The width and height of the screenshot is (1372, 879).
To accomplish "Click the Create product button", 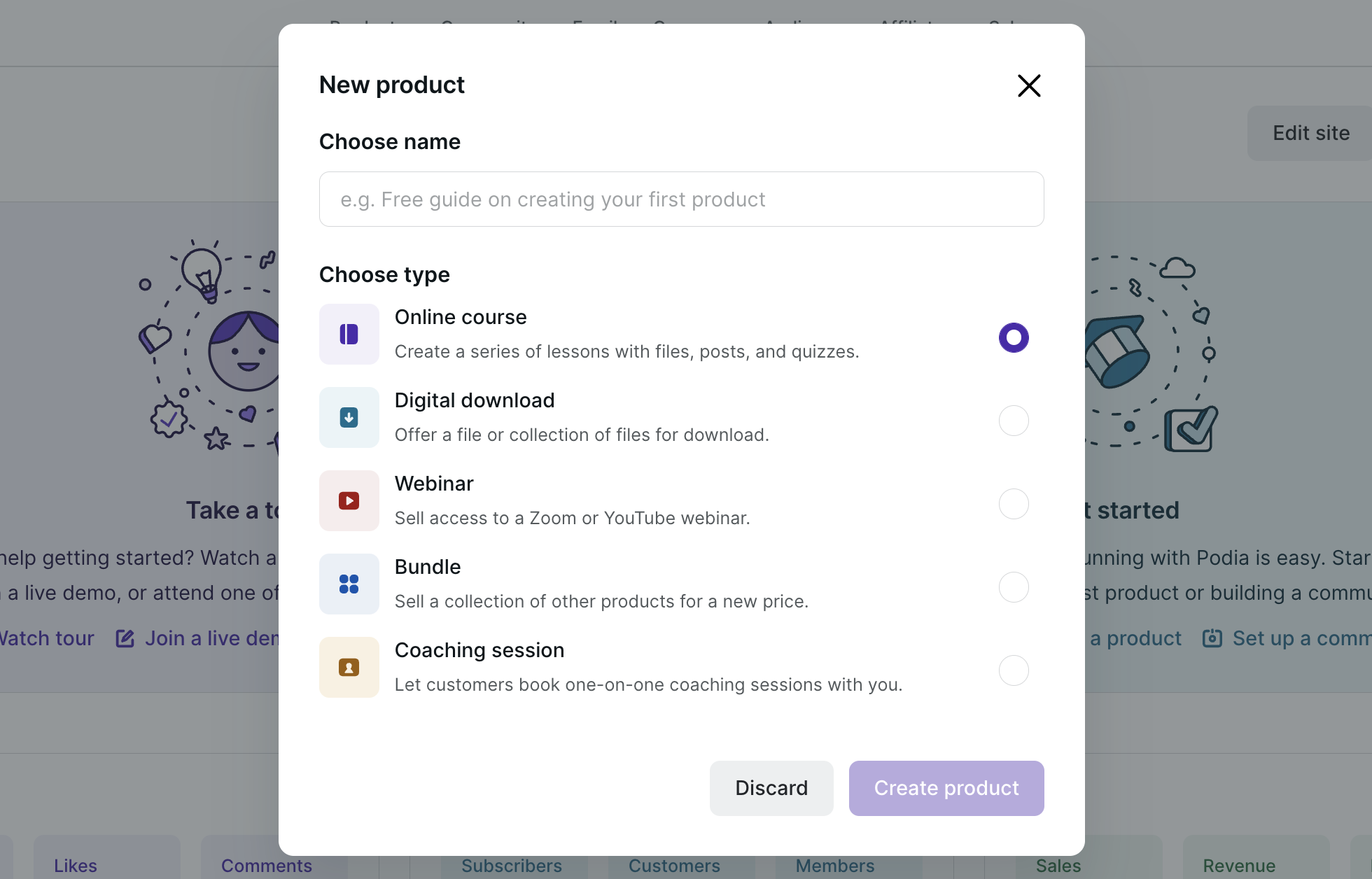I will tap(946, 788).
